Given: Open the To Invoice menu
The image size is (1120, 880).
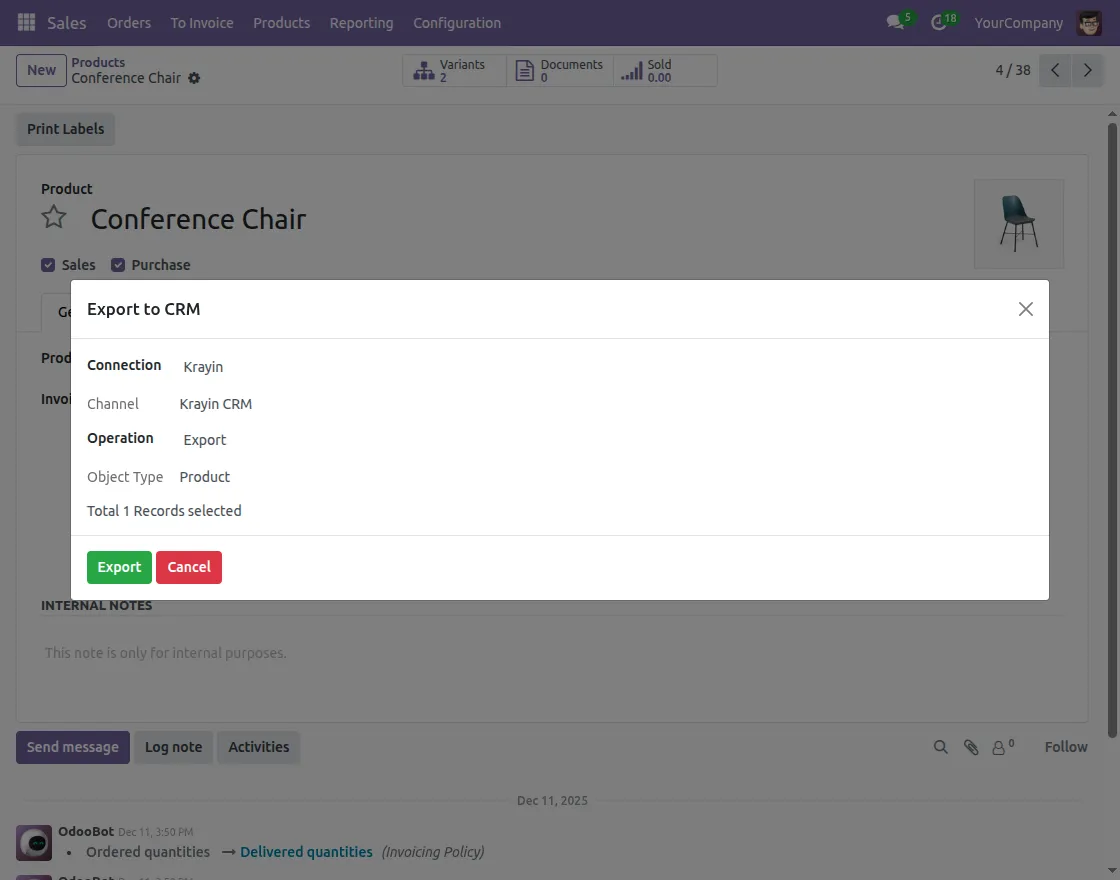Looking at the screenshot, I should pos(202,23).
